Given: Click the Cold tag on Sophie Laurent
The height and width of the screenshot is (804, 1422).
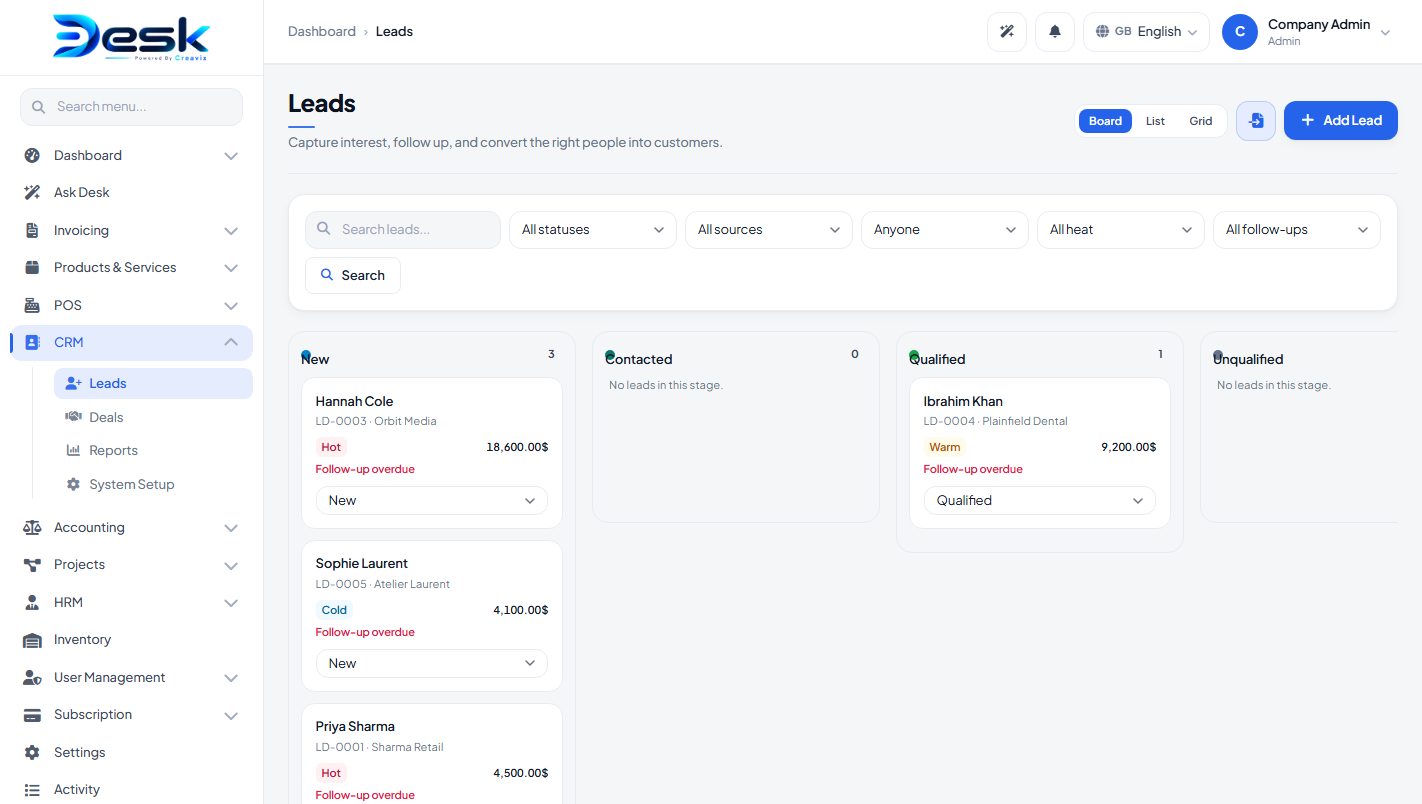Looking at the screenshot, I should click(x=334, y=610).
